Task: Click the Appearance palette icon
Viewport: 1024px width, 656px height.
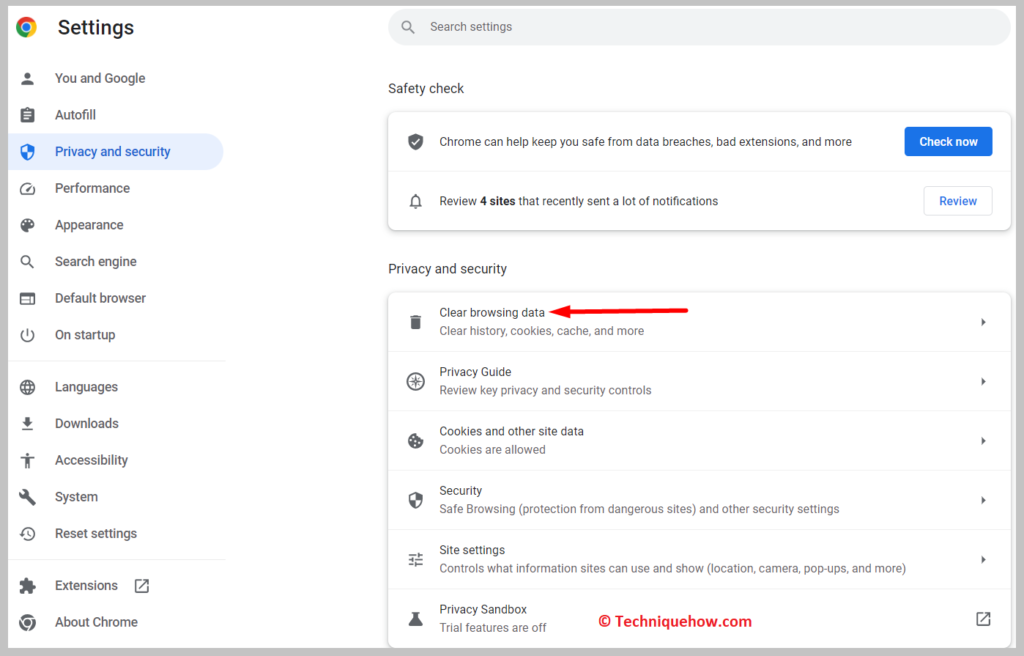Action: [27, 225]
